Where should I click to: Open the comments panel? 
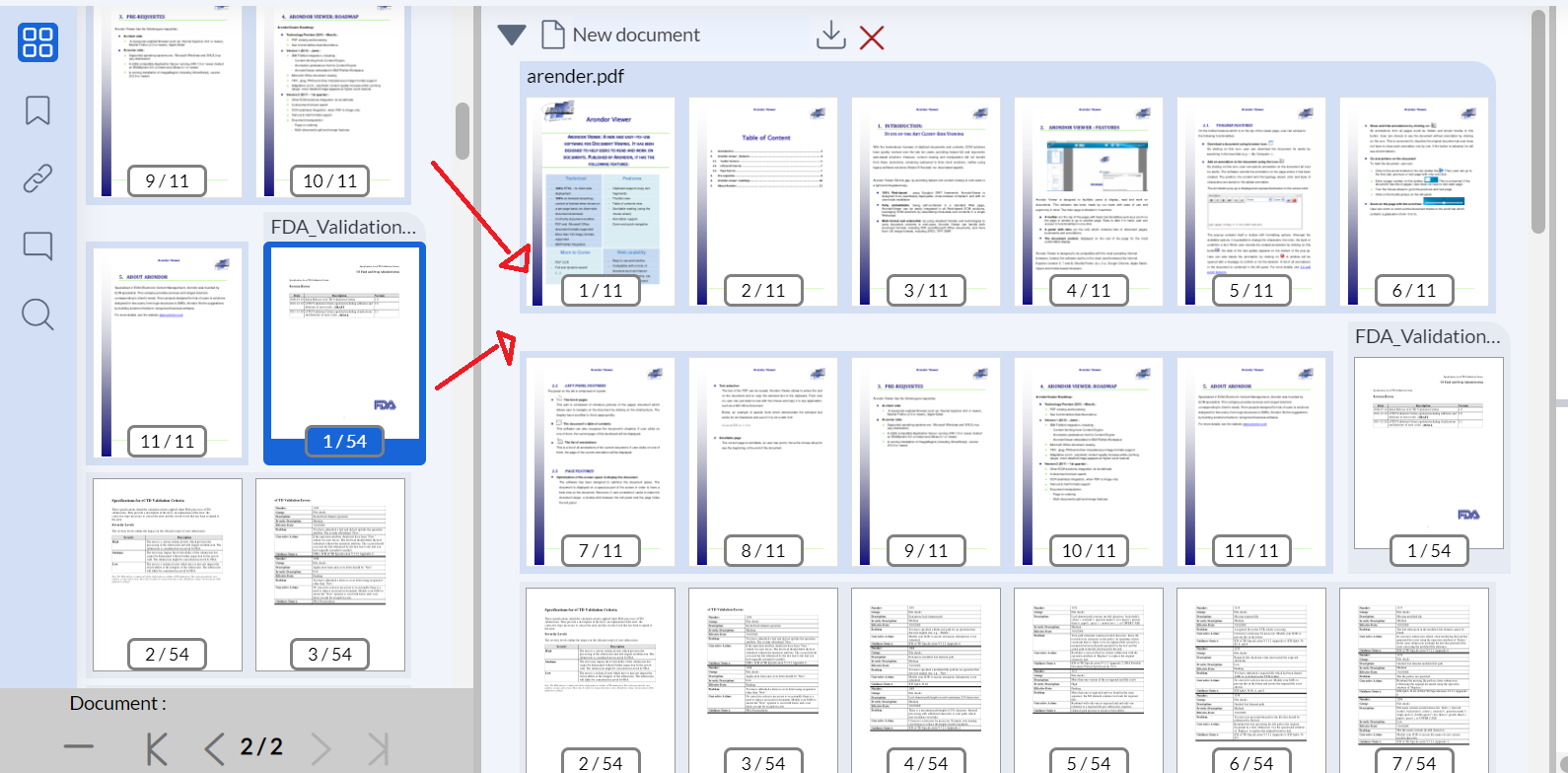click(37, 246)
